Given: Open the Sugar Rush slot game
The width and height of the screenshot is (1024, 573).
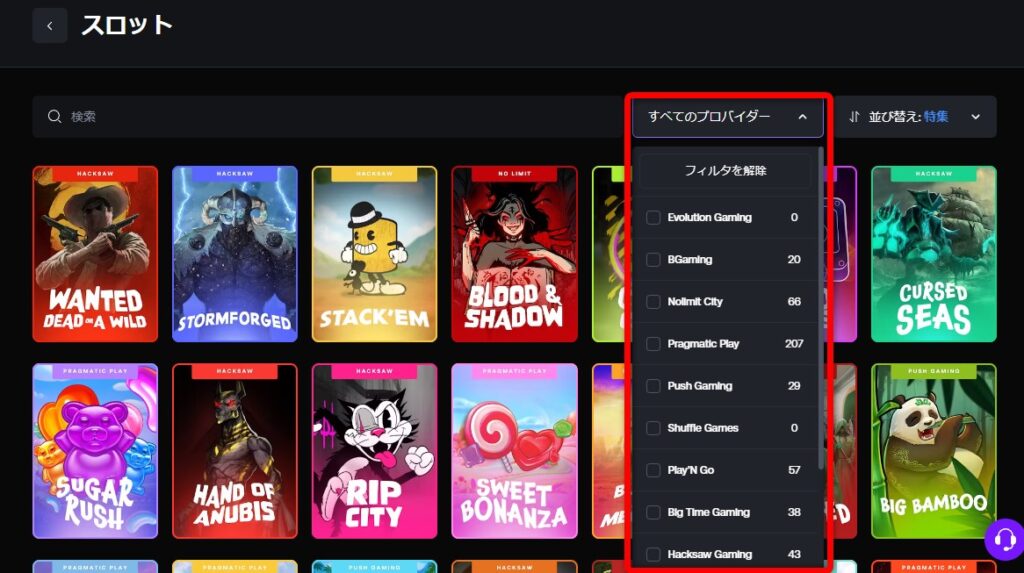Looking at the screenshot, I should [x=95, y=451].
